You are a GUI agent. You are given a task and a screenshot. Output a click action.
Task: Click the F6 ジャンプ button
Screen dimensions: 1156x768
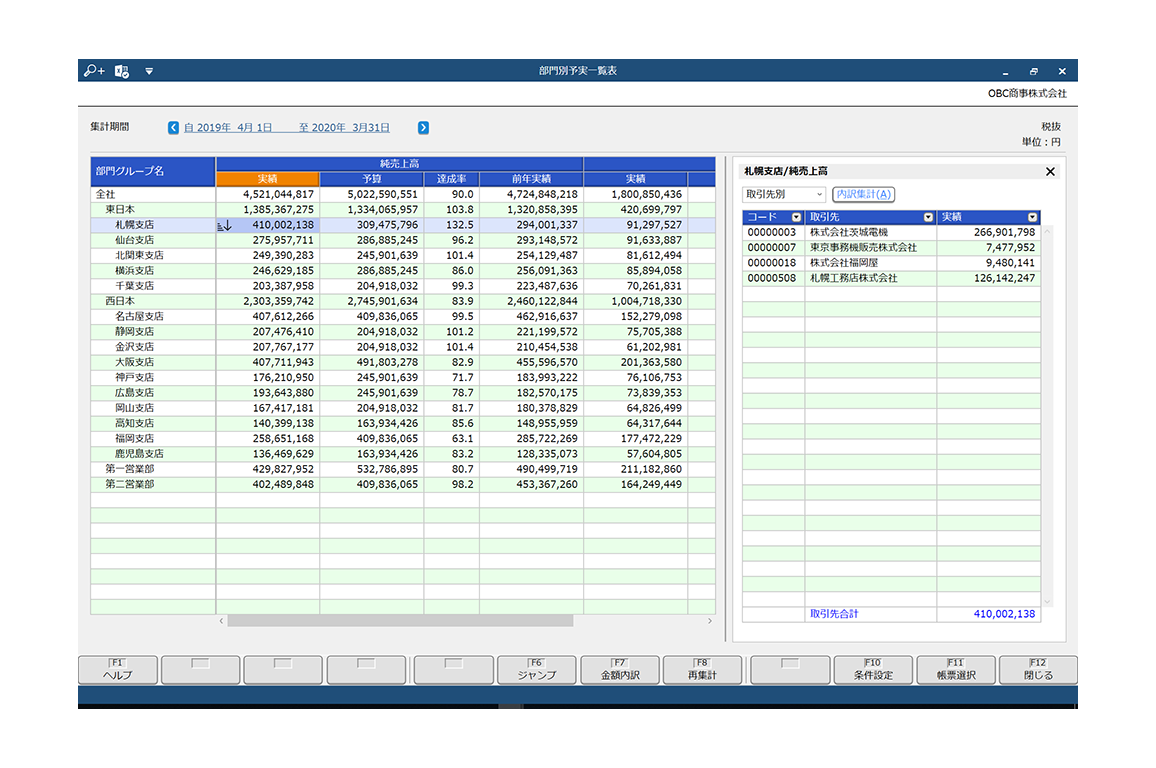537,670
